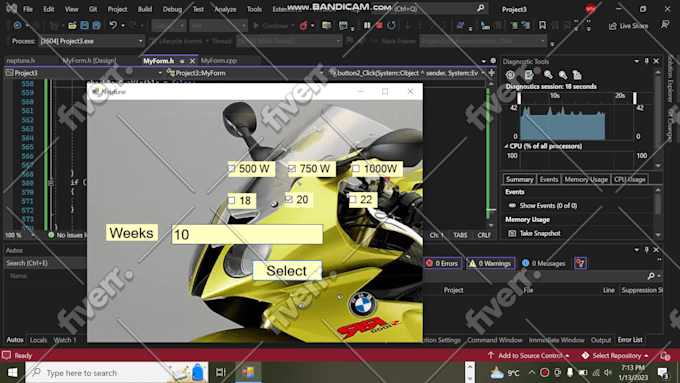Open the editor tab settings gear
Image resolution: width=680 pixels, height=383 pixels.
click(493, 61)
